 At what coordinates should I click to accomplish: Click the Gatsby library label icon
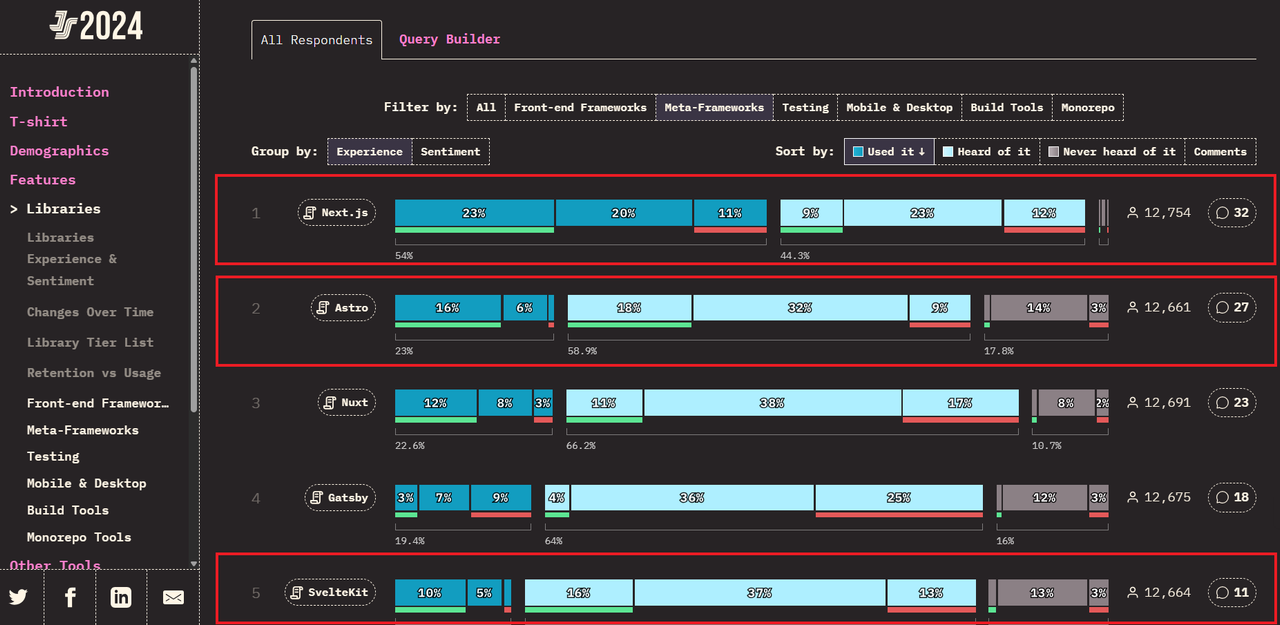coord(317,498)
